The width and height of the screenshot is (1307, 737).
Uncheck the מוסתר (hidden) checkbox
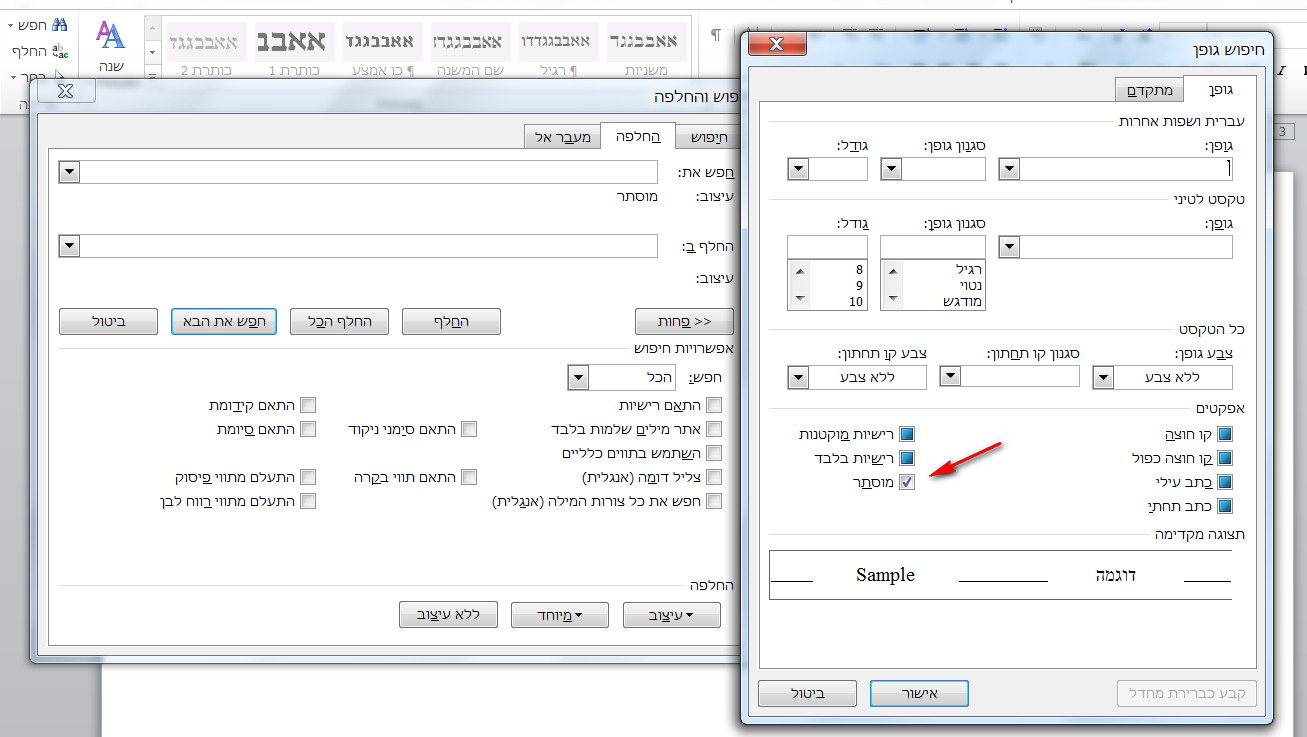pyautogui.click(x=907, y=482)
